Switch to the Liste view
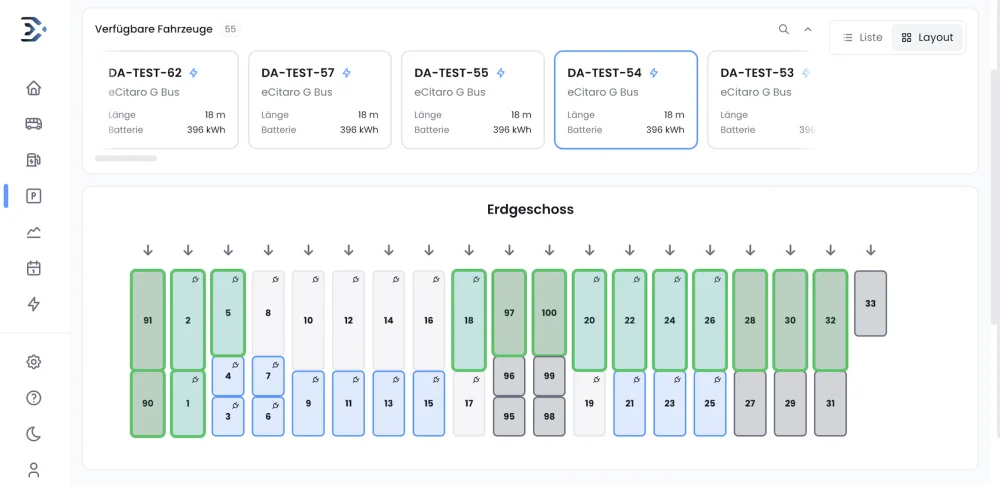1000x485 pixels. pos(862,37)
